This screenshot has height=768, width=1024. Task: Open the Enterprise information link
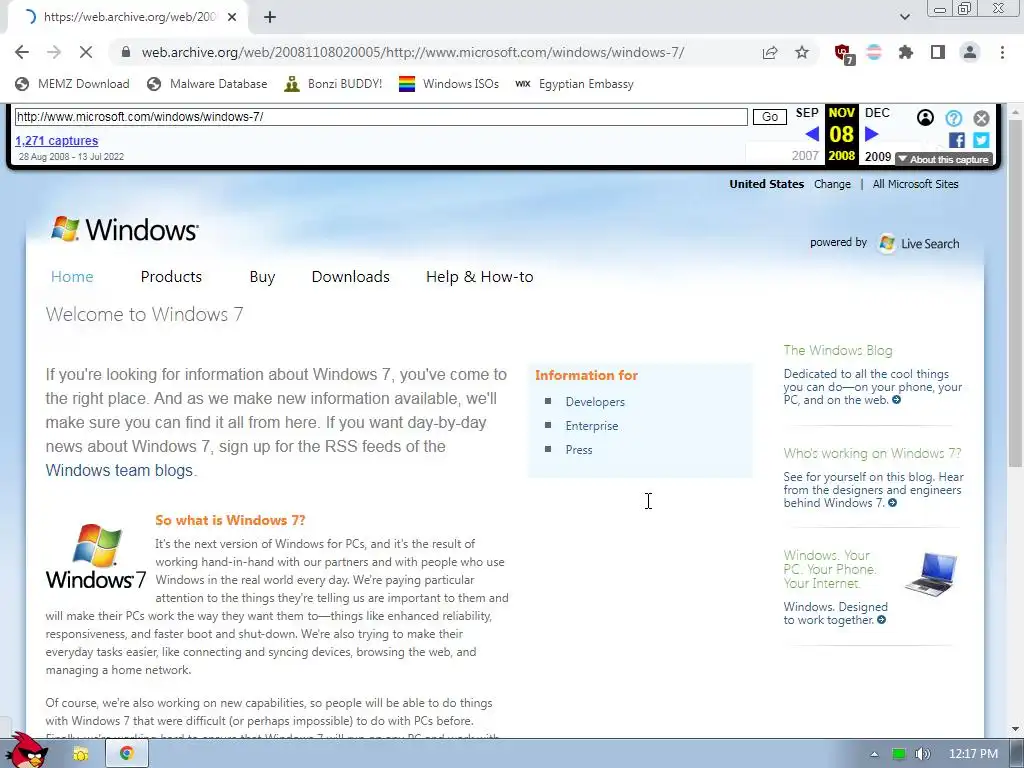(x=592, y=426)
